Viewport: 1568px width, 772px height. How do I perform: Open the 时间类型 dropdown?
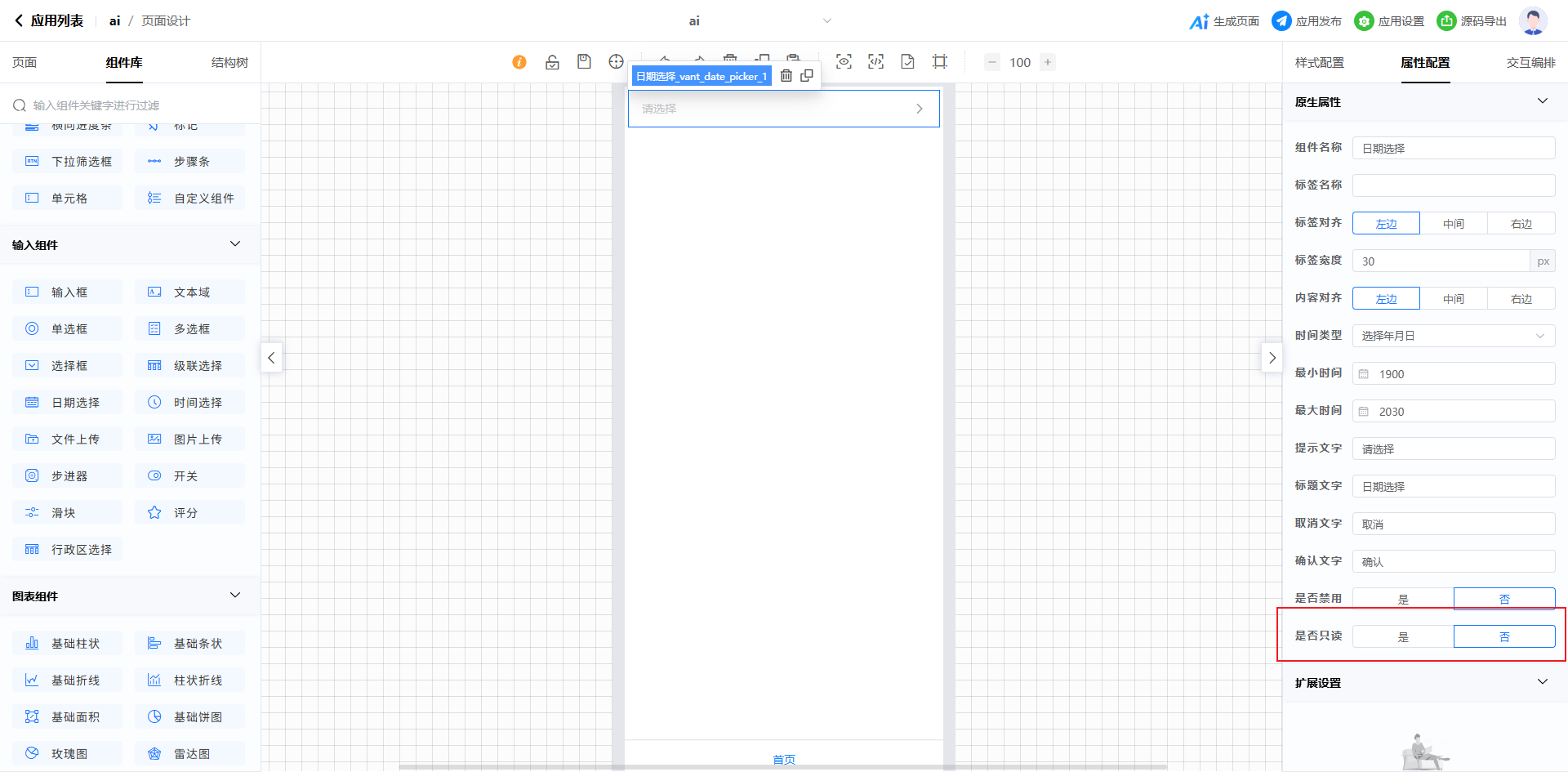tap(1453, 336)
